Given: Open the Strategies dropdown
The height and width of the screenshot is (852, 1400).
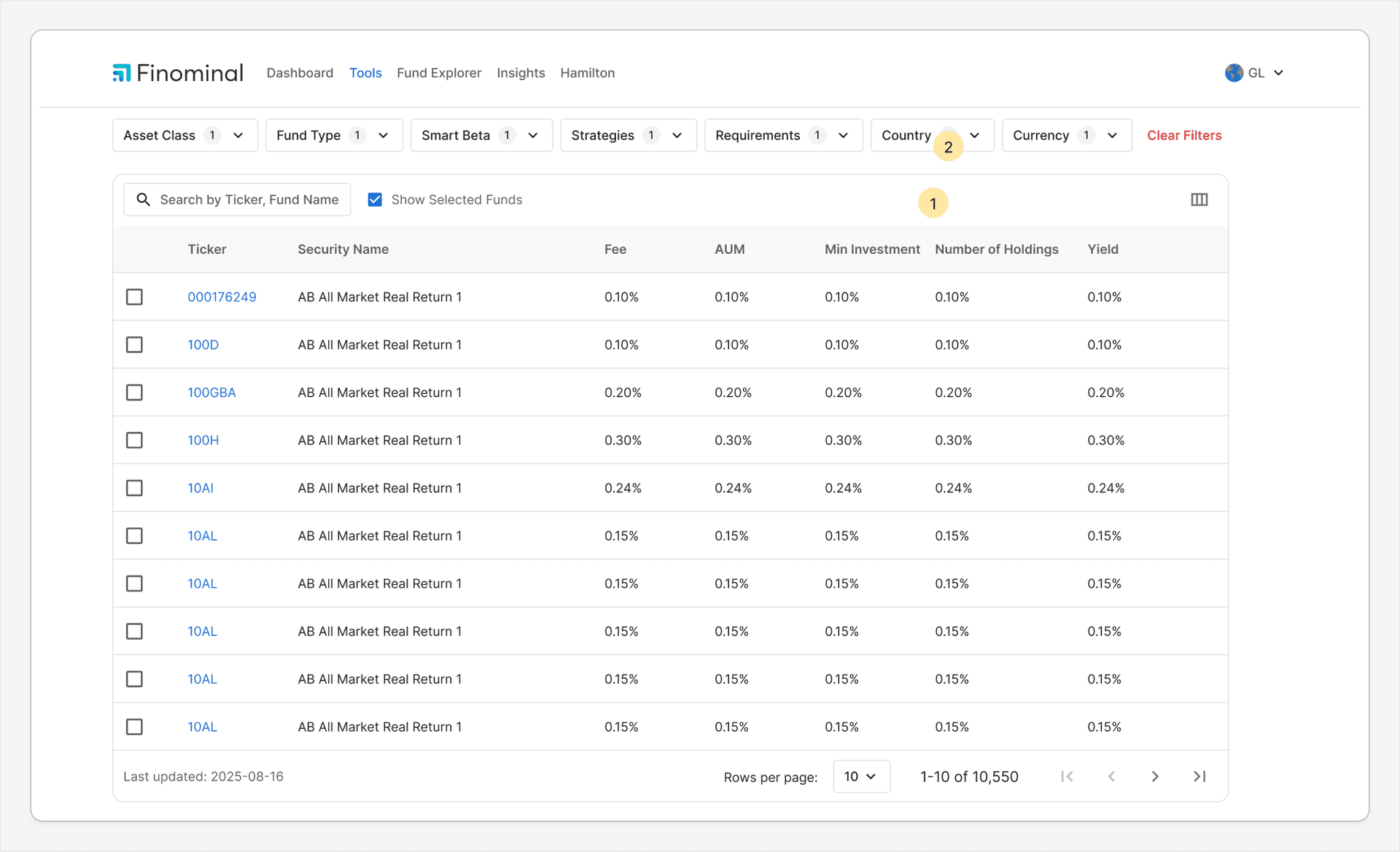Looking at the screenshot, I should [x=629, y=136].
